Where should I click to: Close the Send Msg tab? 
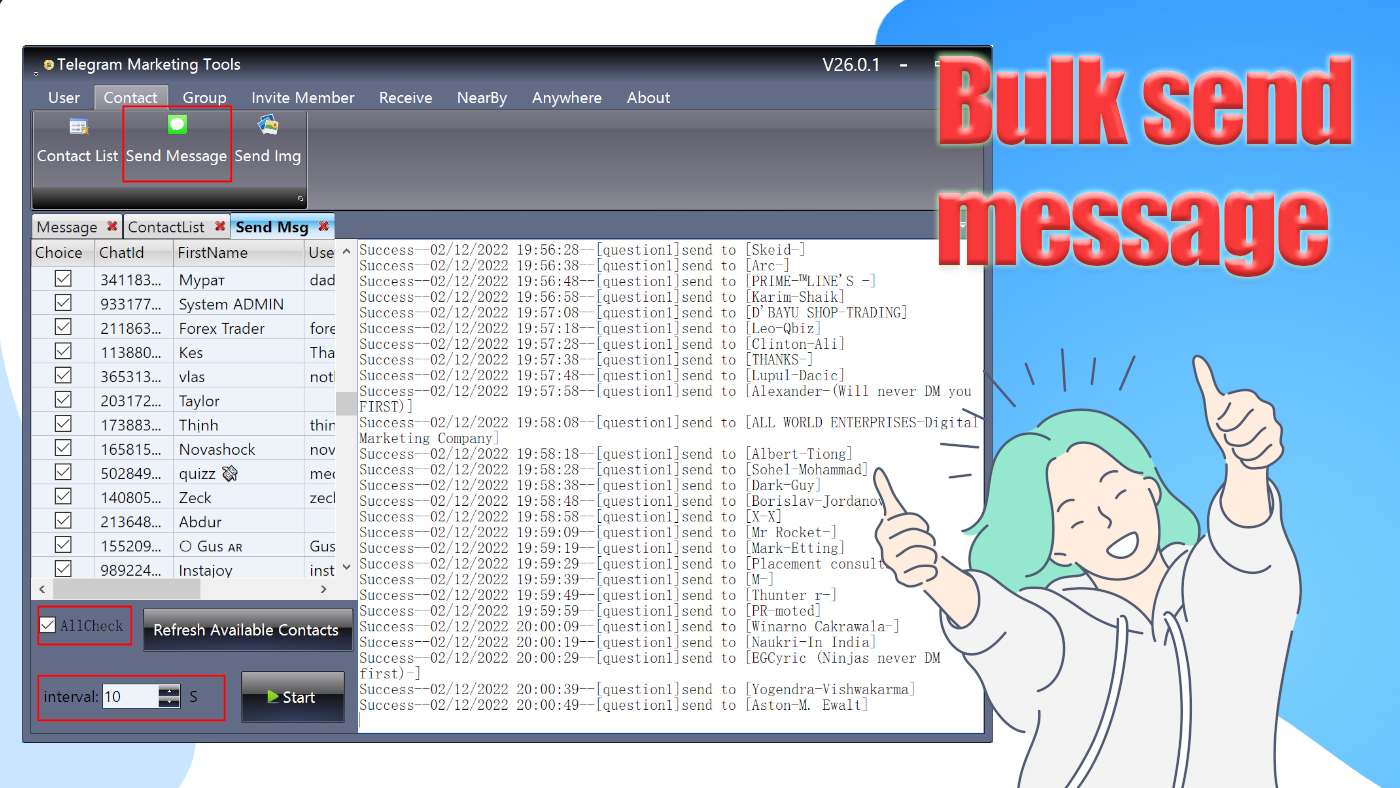point(323,227)
